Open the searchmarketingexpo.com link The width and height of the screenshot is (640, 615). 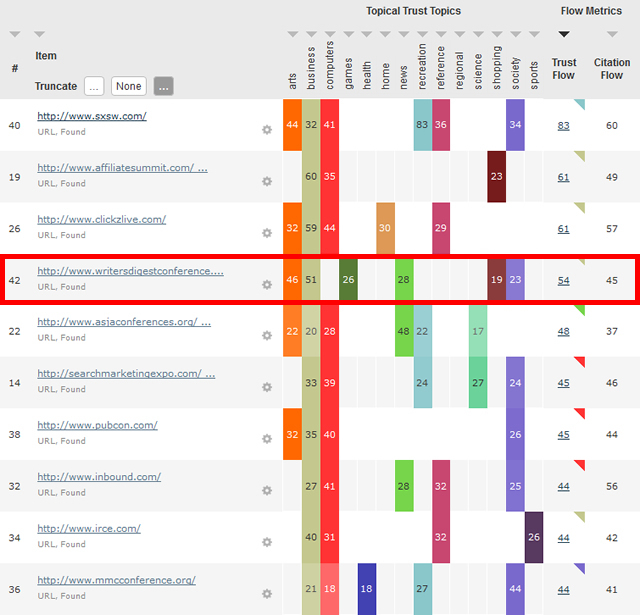pos(126,373)
